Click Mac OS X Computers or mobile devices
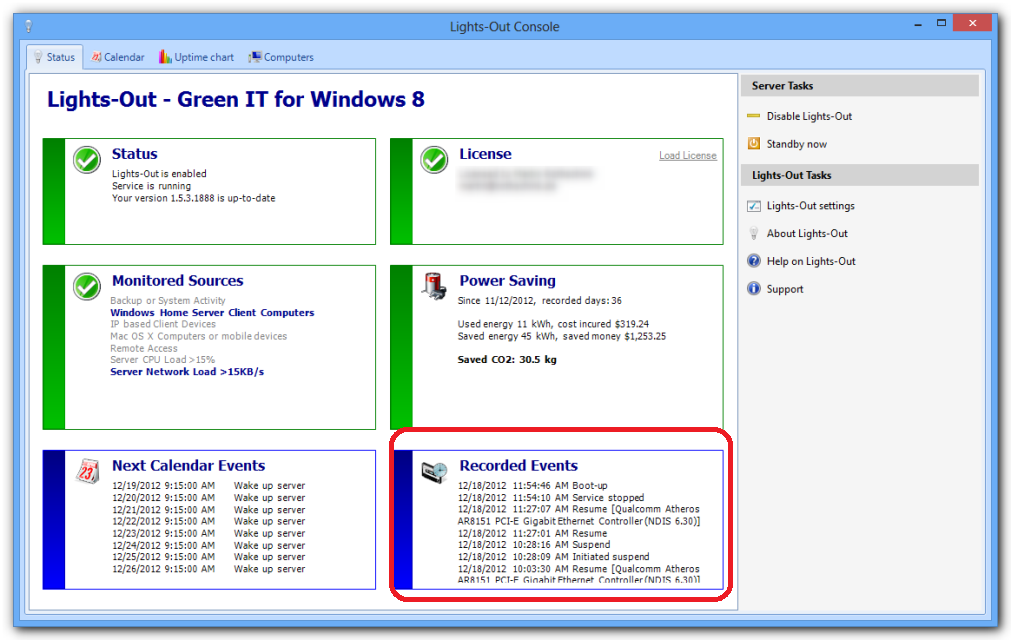This screenshot has height=640, width=1011. (199, 336)
